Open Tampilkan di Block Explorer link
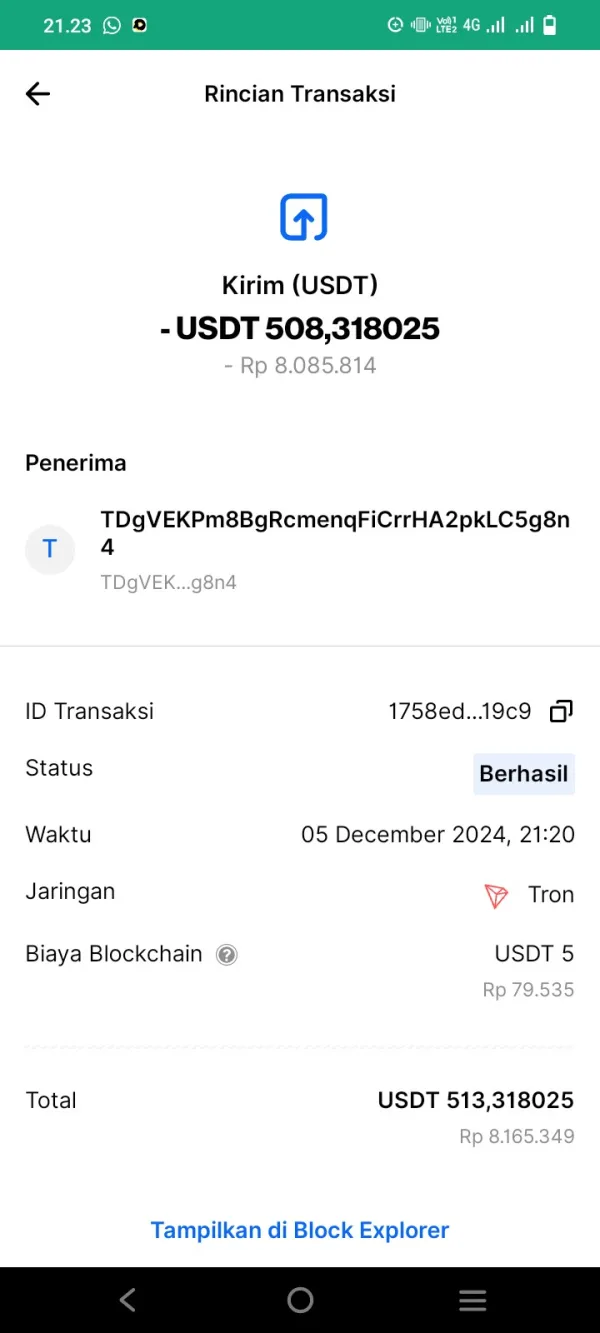The height and width of the screenshot is (1333, 600). click(x=300, y=1230)
